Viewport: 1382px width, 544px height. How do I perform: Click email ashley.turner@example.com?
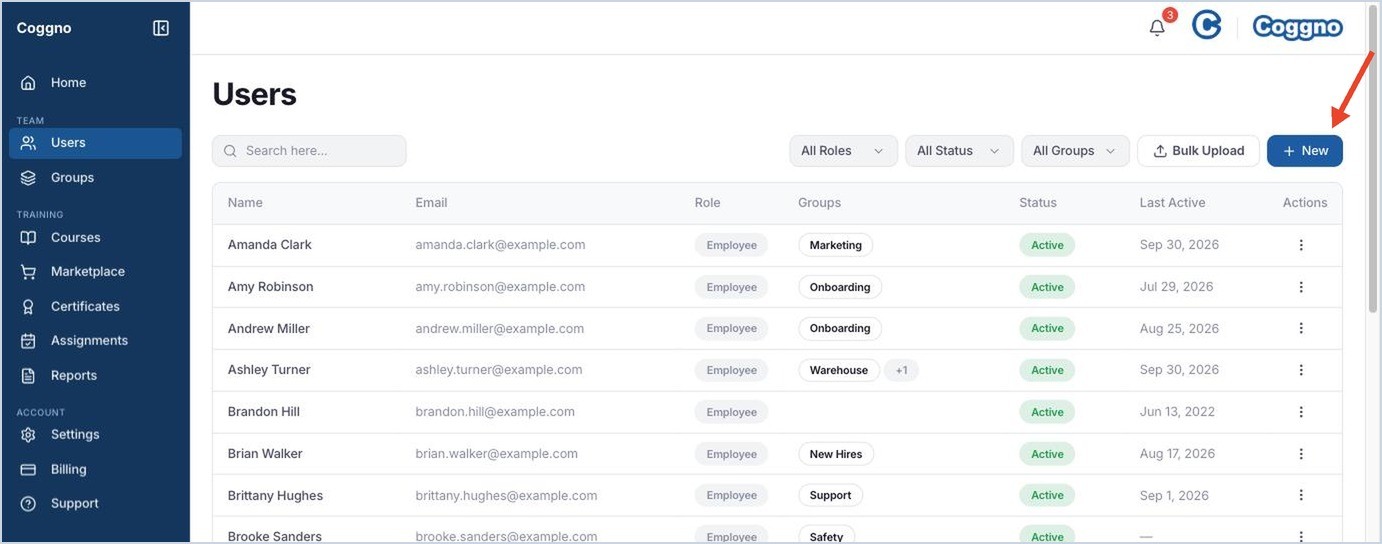point(499,370)
